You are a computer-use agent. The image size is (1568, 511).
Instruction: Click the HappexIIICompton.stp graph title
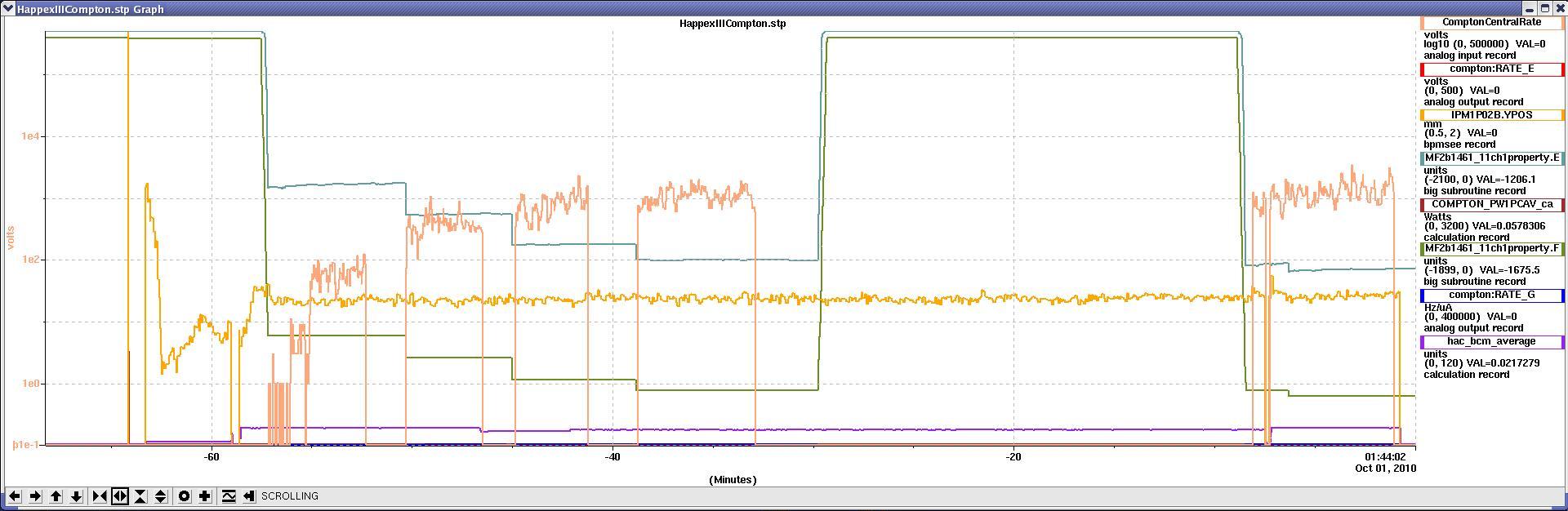coord(733,23)
